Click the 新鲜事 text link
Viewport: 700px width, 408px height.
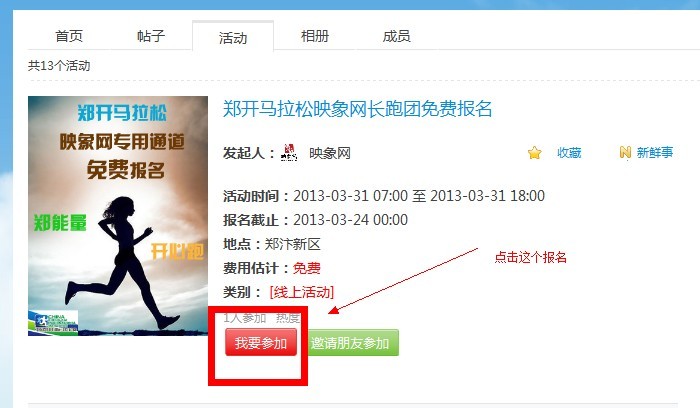click(655, 153)
